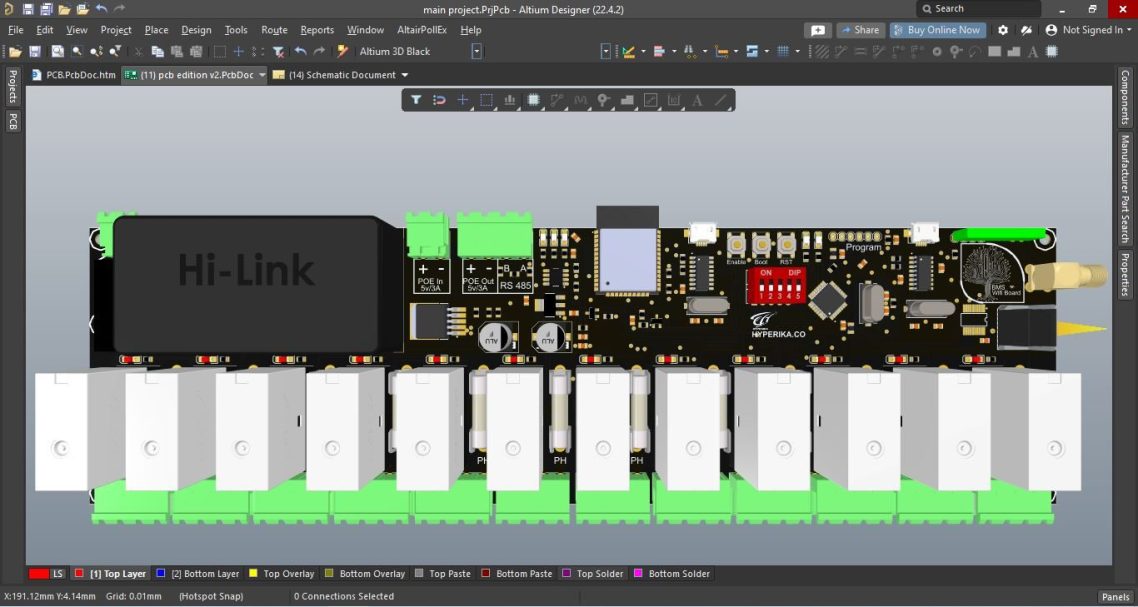This screenshot has width=1138, height=607.
Task: Zoom to fit document icon
Action: click(x=57, y=52)
